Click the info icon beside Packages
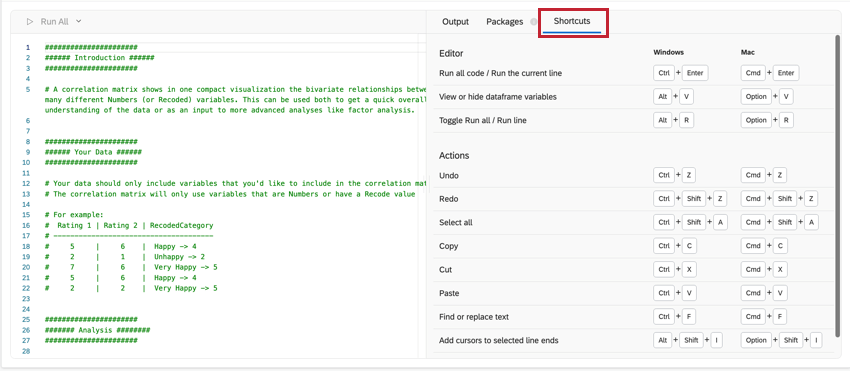850x371 pixels. click(533, 22)
